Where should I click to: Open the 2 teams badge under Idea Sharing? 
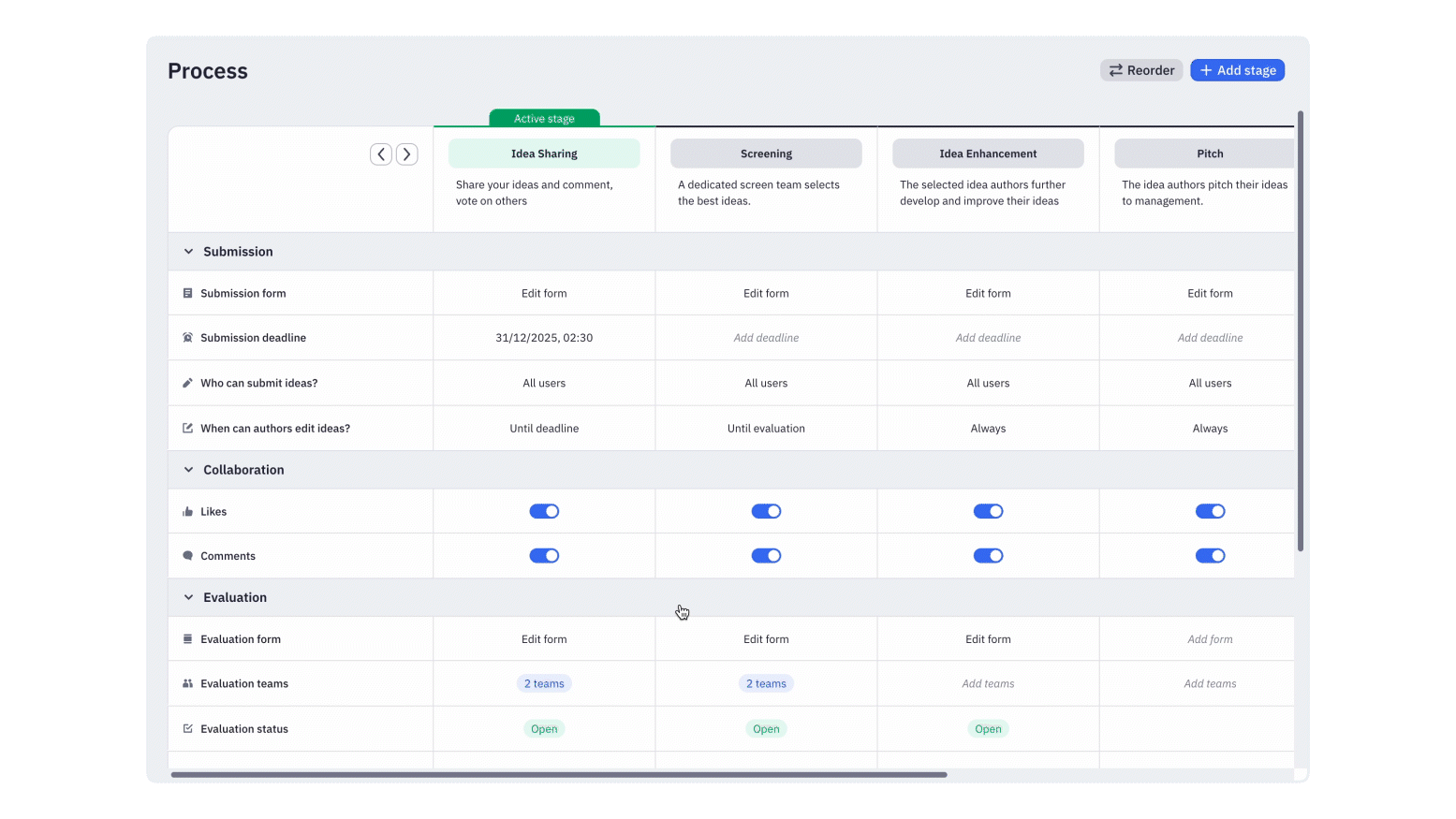click(x=544, y=684)
